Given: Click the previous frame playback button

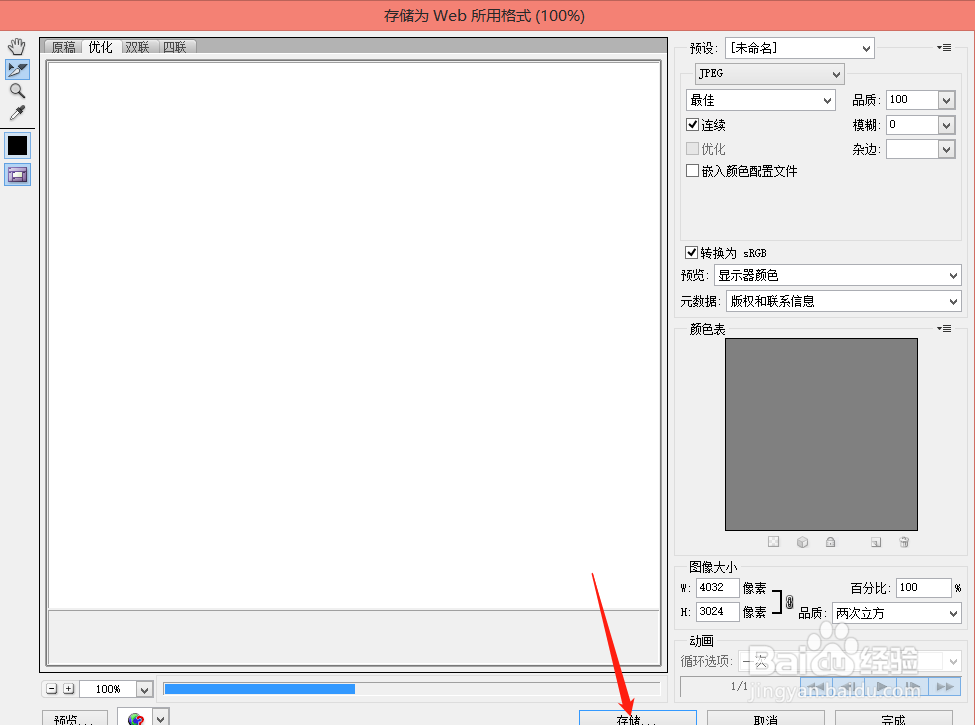Looking at the screenshot, I should point(848,686).
